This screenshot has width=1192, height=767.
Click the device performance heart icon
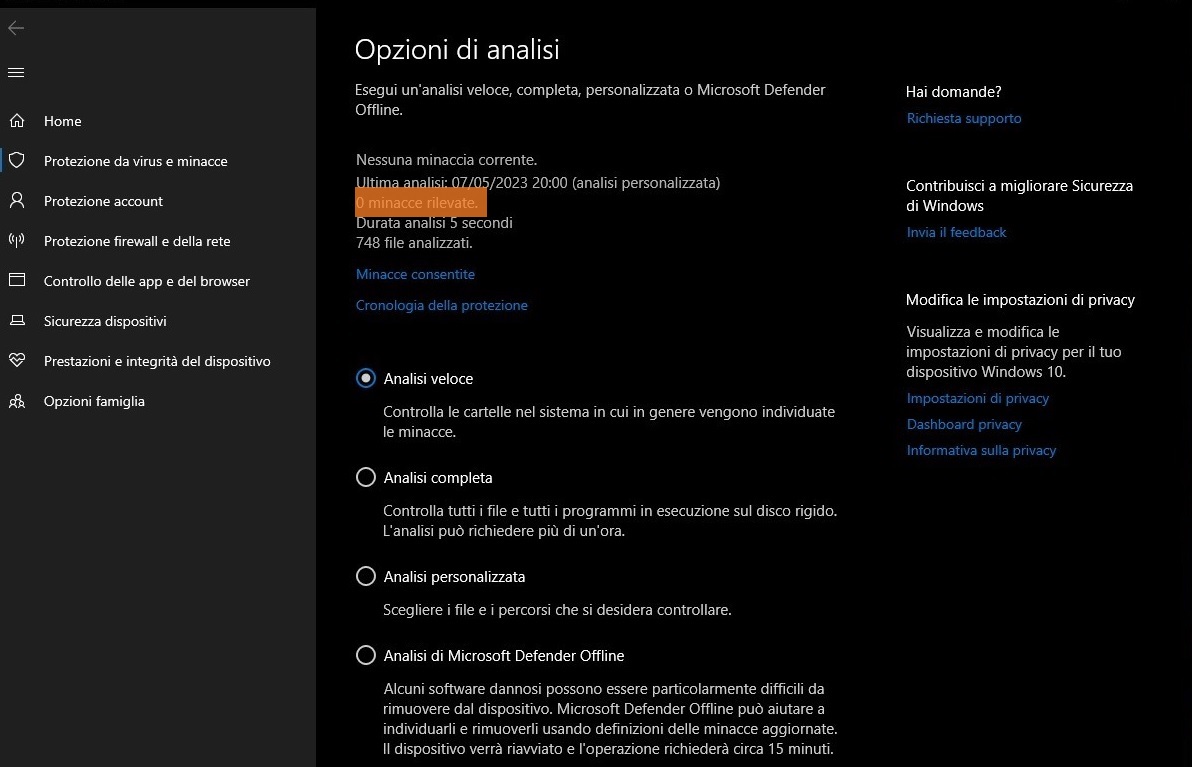tap(16, 361)
